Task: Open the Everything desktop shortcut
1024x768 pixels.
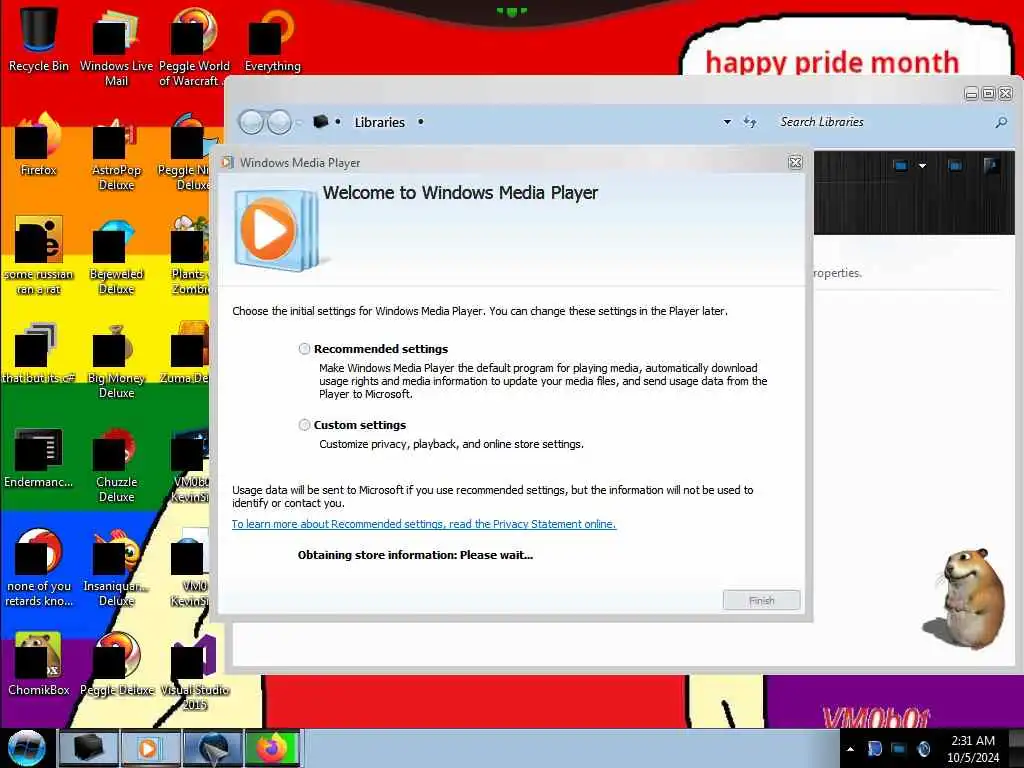Action: pos(272,39)
